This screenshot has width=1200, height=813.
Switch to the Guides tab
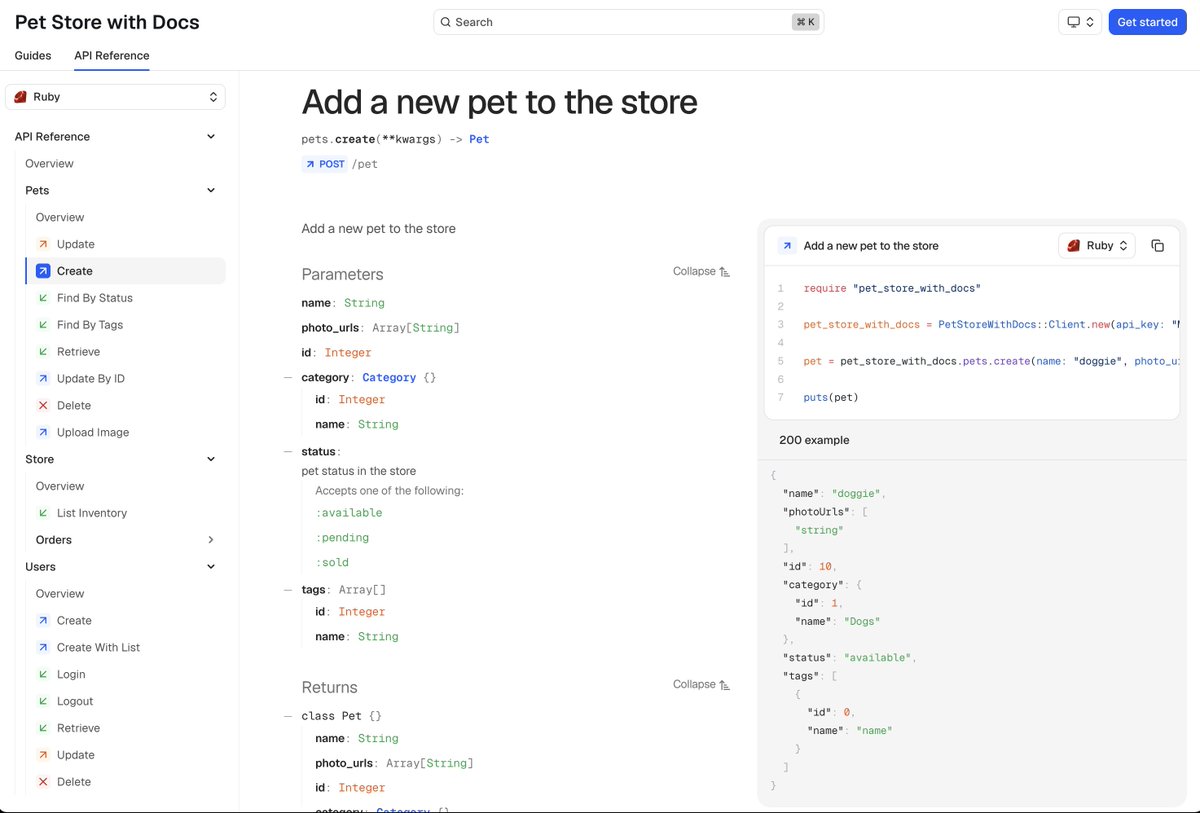[32, 56]
